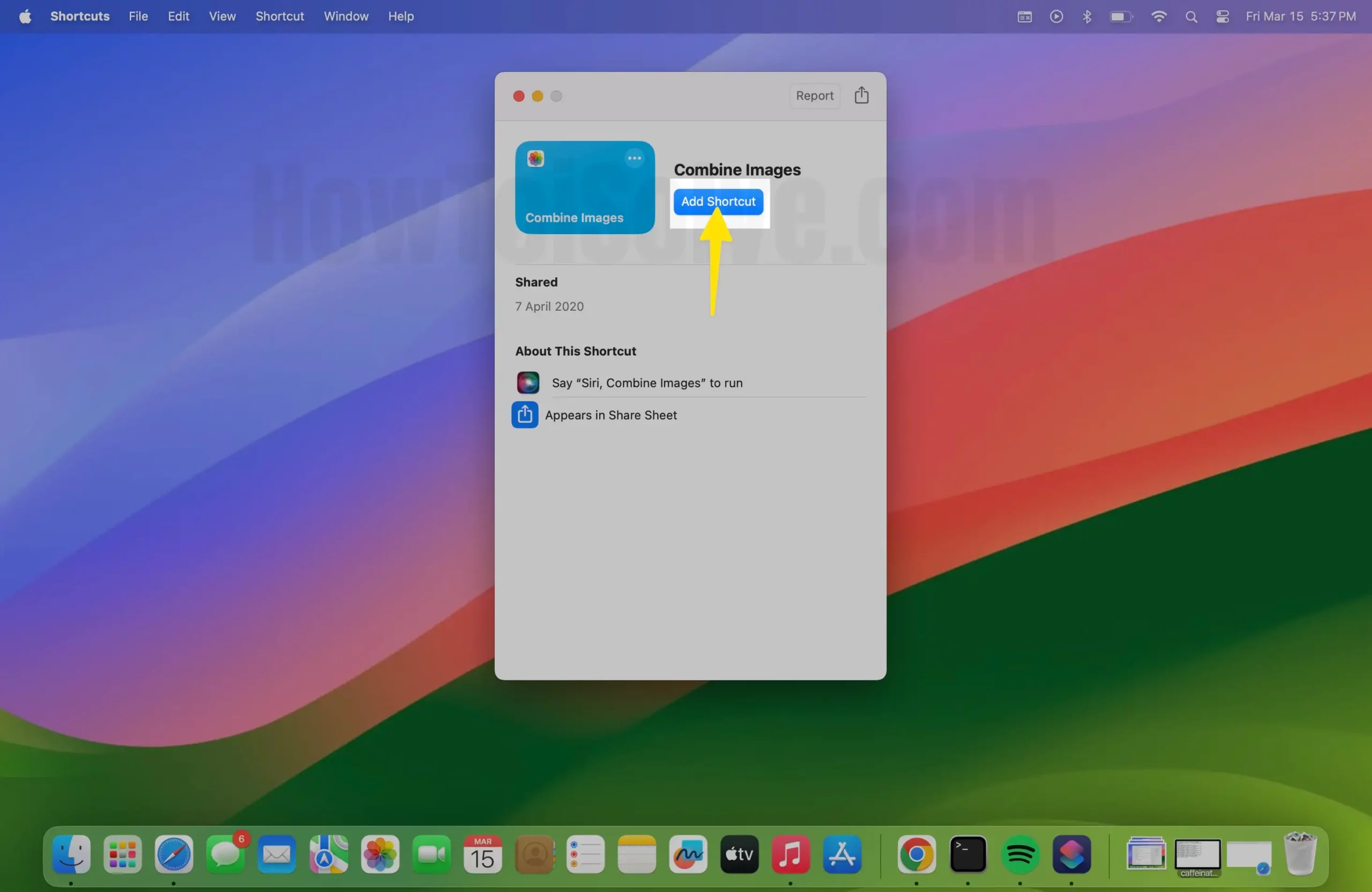This screenshot has width=1372, height=892.
Task: Open the Apple menu
Action: pos(25,16)
